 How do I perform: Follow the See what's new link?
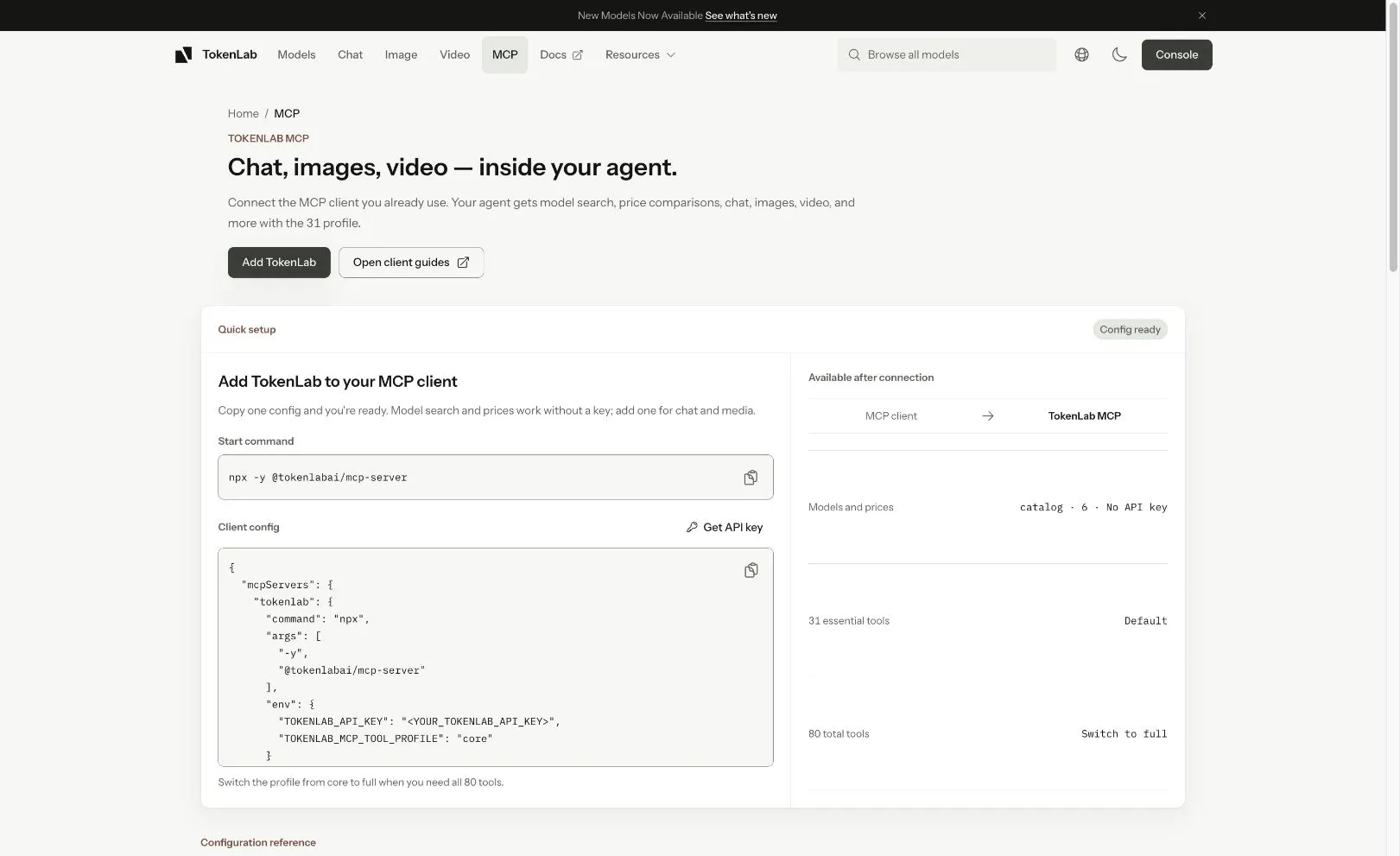pos(741,16)
